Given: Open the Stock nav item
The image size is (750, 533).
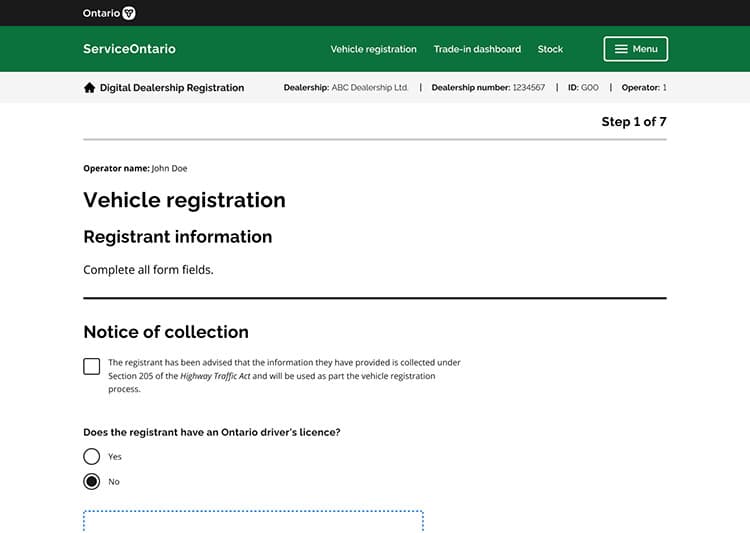Looking at the screenshot, I should (550, 49).
